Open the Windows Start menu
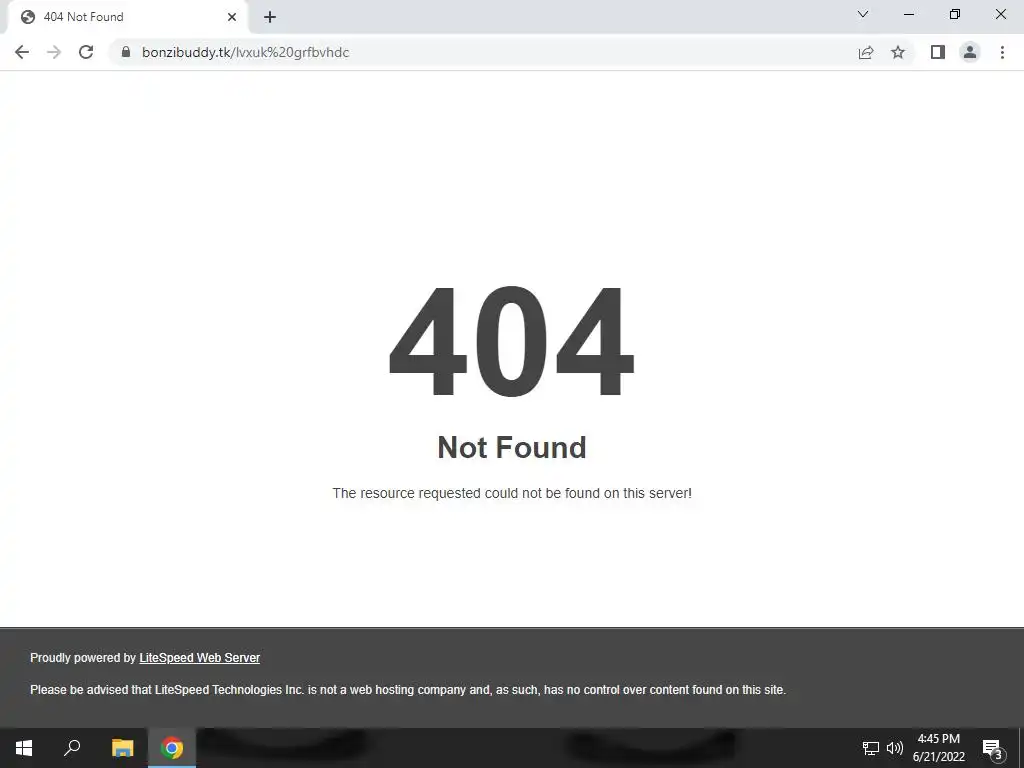This screenshot has height=768, width=1024. [x=24, y=748]
